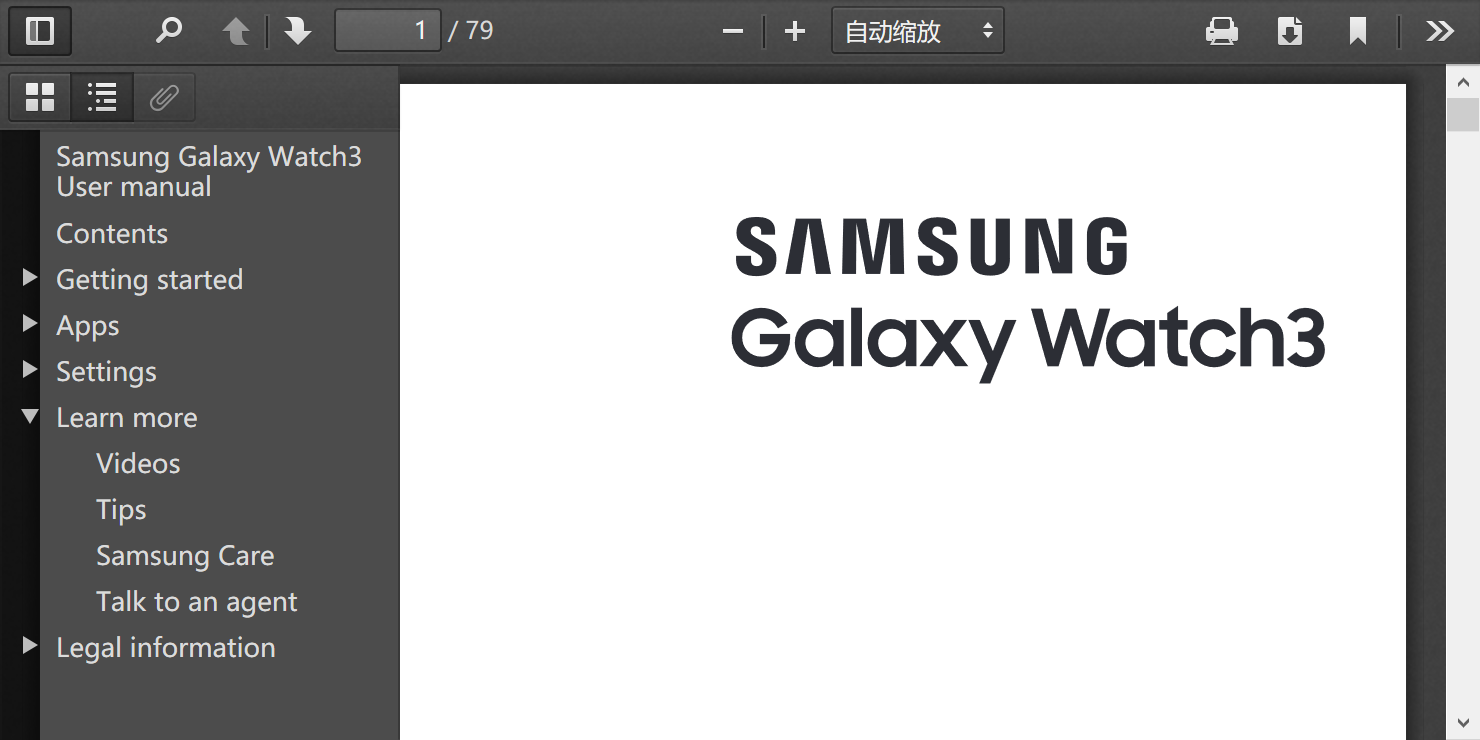Click the scrollbar up arrow
1480x740 pixels.
point(1463,82)
